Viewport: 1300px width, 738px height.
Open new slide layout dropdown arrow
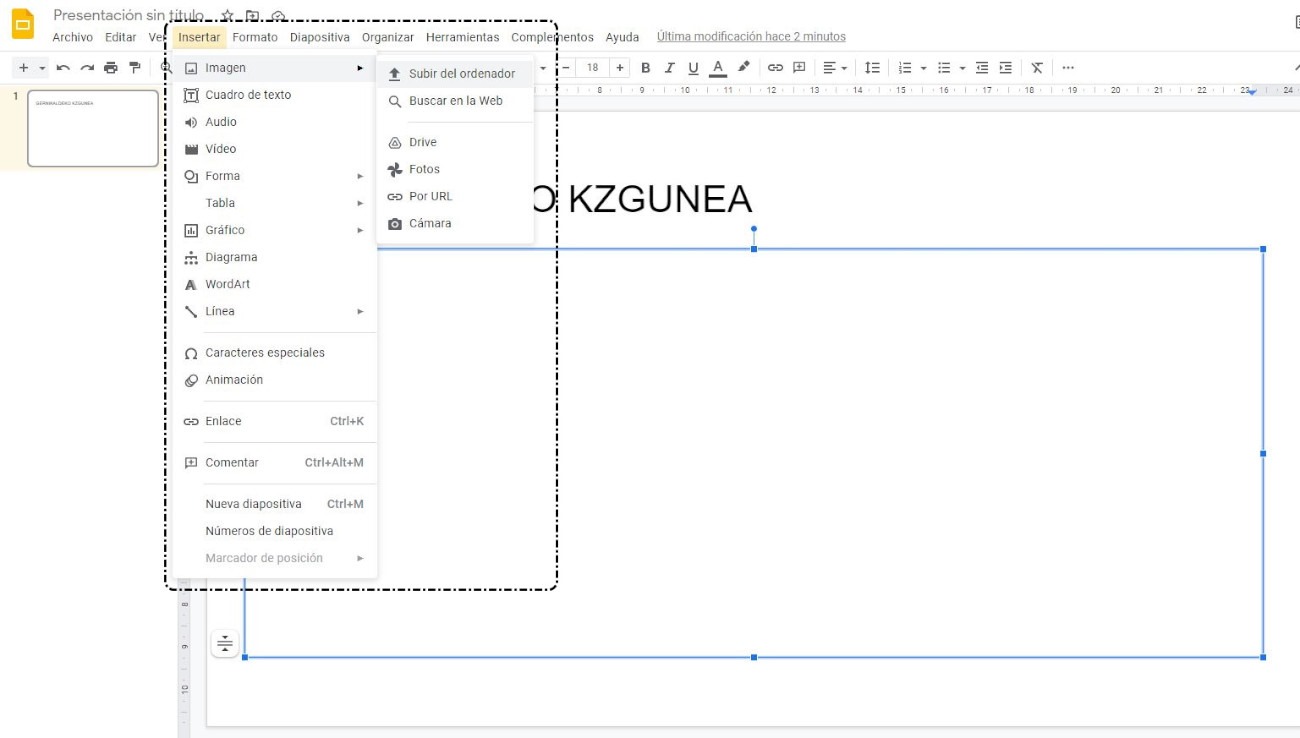point(42,68)
